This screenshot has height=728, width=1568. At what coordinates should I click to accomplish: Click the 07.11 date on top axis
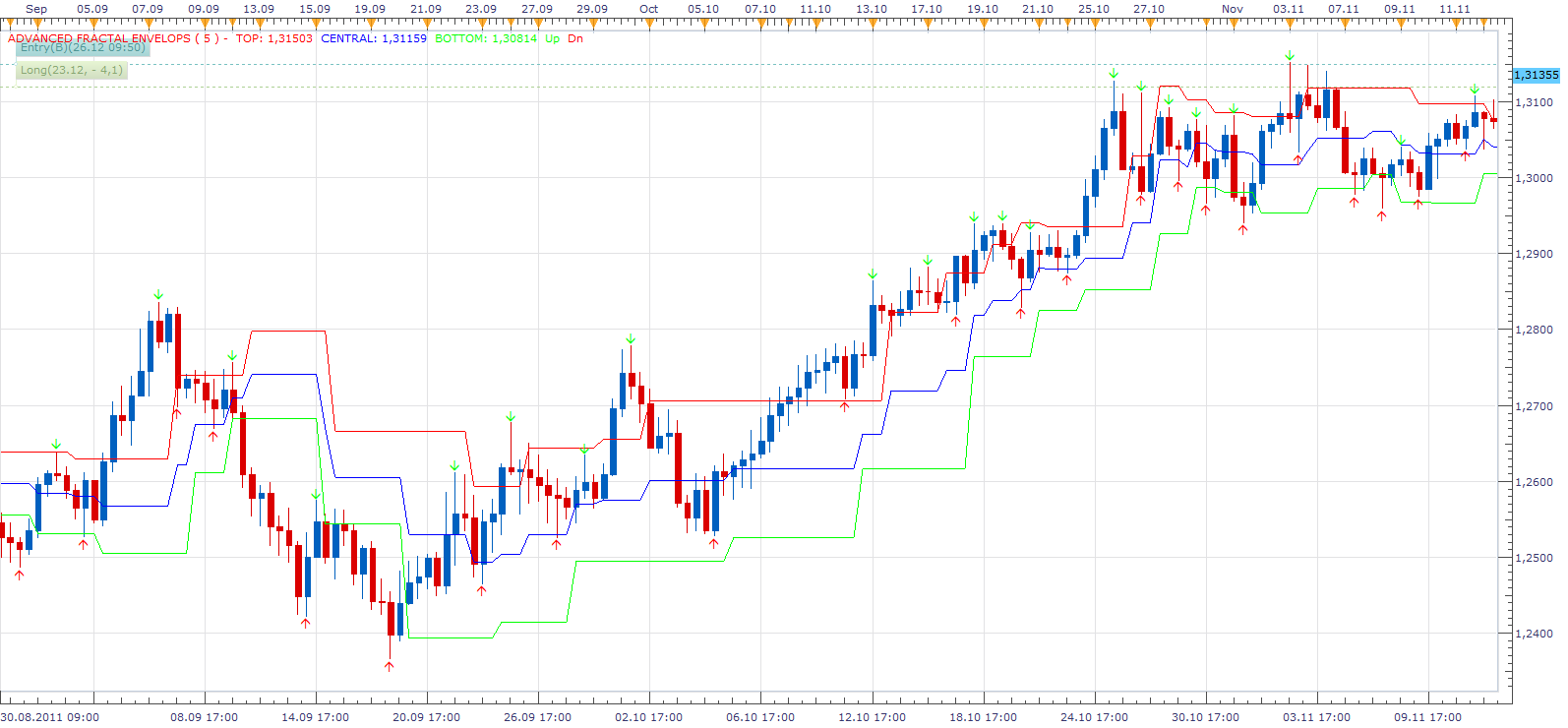[x=1344, y=9]
